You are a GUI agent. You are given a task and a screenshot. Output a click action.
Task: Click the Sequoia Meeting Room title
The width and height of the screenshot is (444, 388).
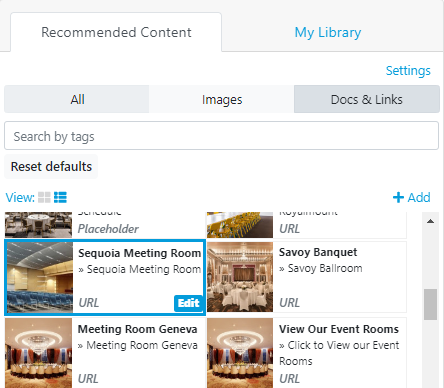point(140,253)
